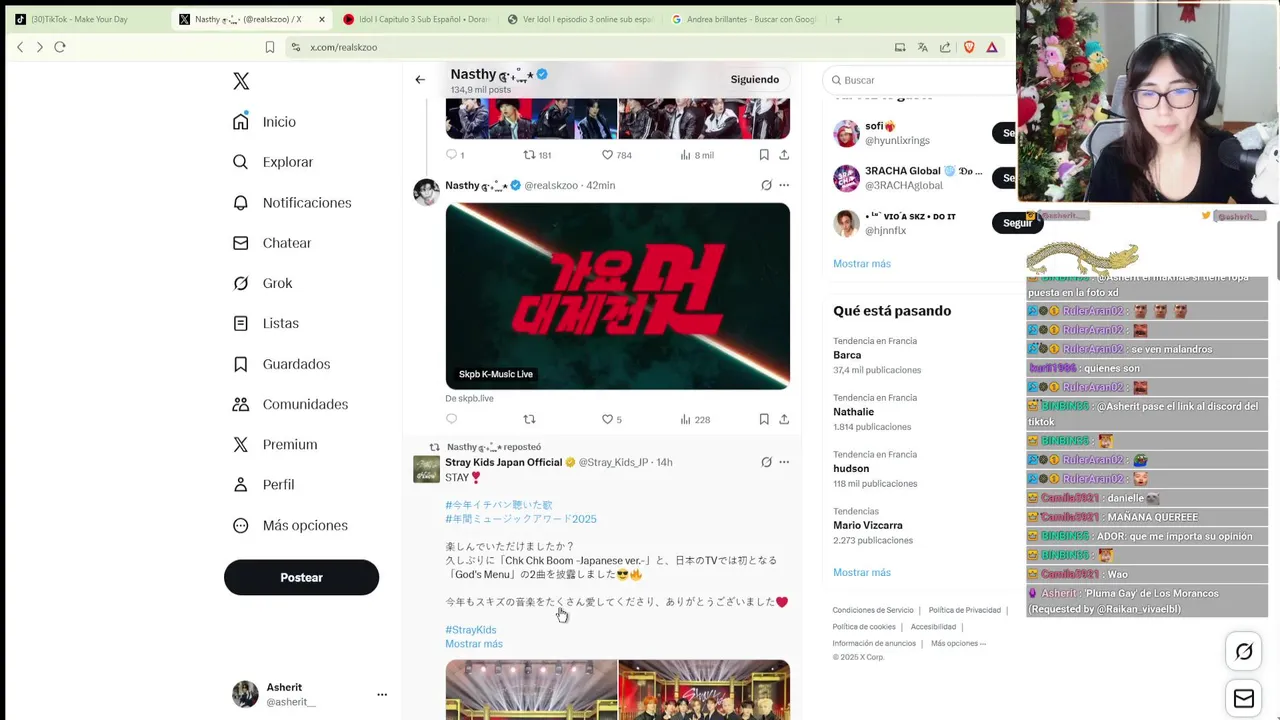The width and height of the screenshot is (1280, 720).
Task: Open Listas in sidebar
Action: coord(266,323)
